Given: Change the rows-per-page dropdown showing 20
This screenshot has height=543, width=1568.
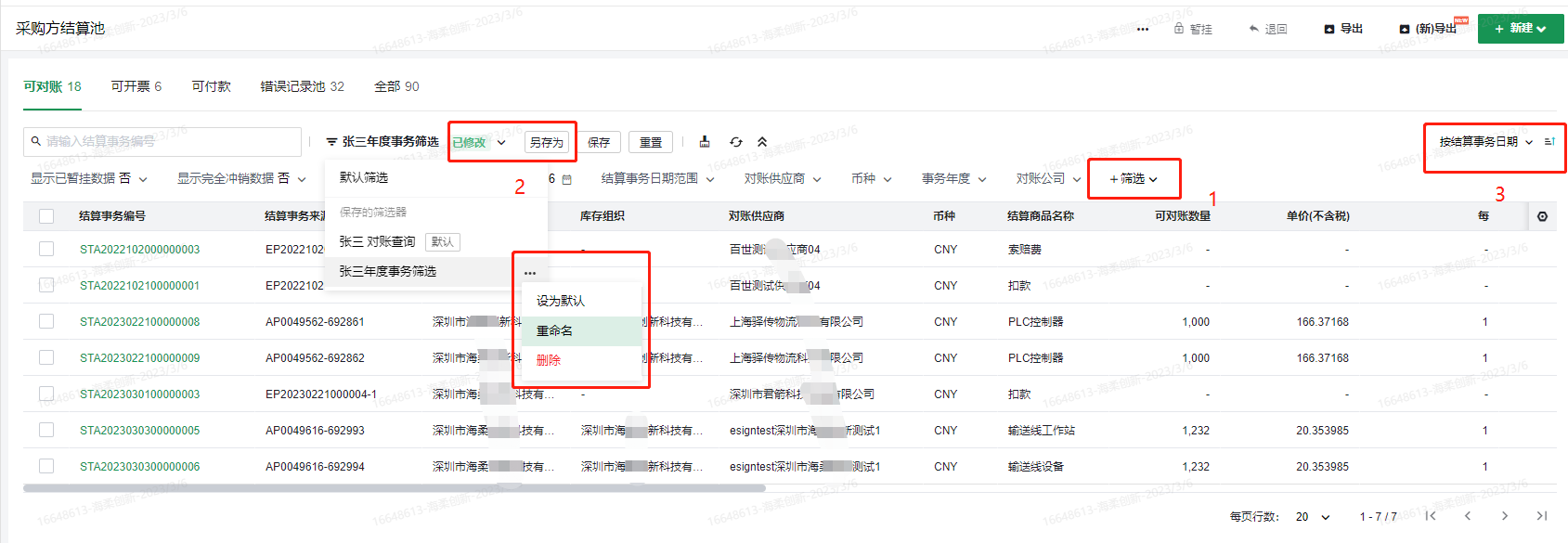Looking at the screenshot, I should point(1313,517).
